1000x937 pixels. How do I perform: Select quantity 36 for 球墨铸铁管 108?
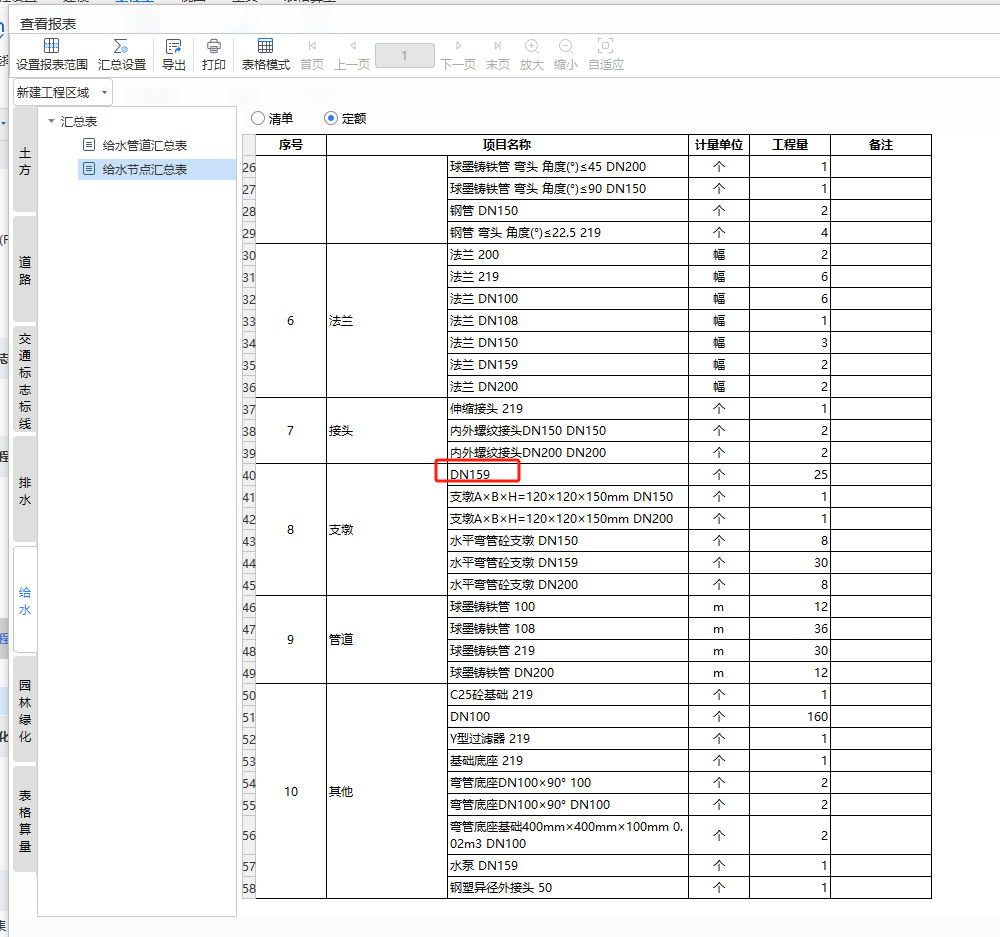click(x=790, y=628)
